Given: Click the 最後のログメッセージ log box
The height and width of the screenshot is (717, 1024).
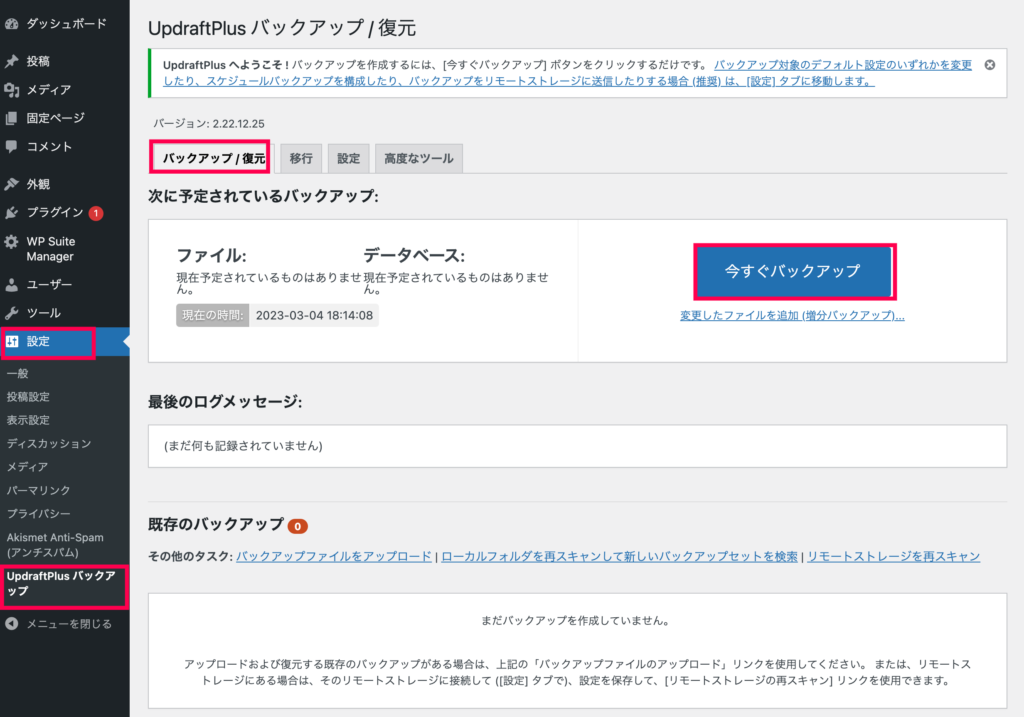Looking at the screenshot, I should 577,446.
